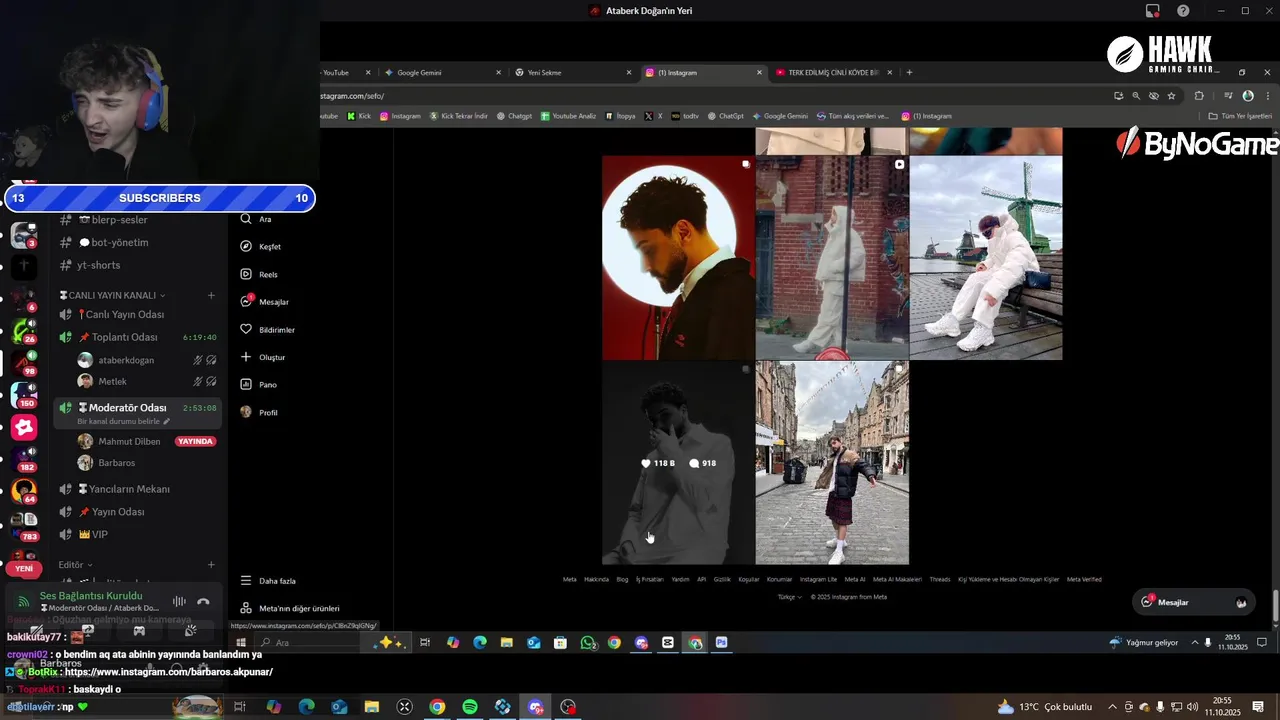The height and width of the screenshot is (720, 1280).
Task: Open Profil in Instagram sidebar
Action: [260, 412]
